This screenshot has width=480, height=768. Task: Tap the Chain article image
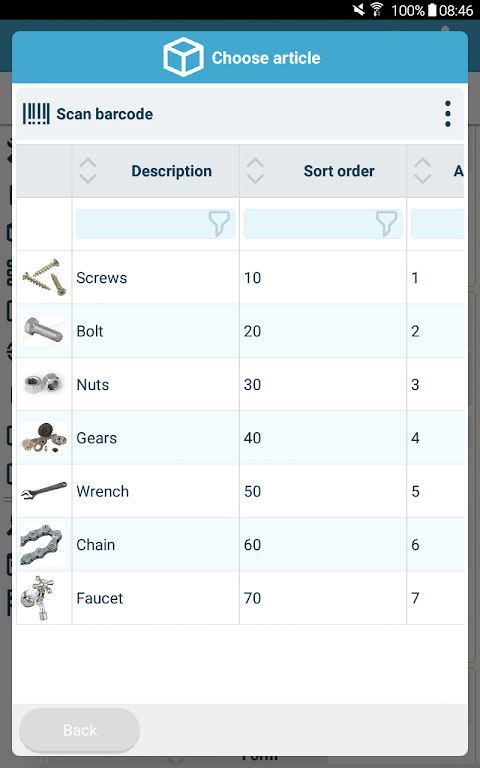click(x=43, y=544)
